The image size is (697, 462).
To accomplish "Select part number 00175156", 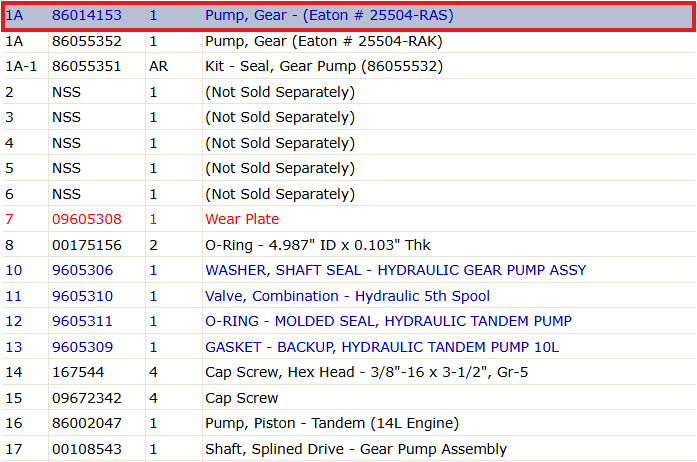I will tap(87, 245).
